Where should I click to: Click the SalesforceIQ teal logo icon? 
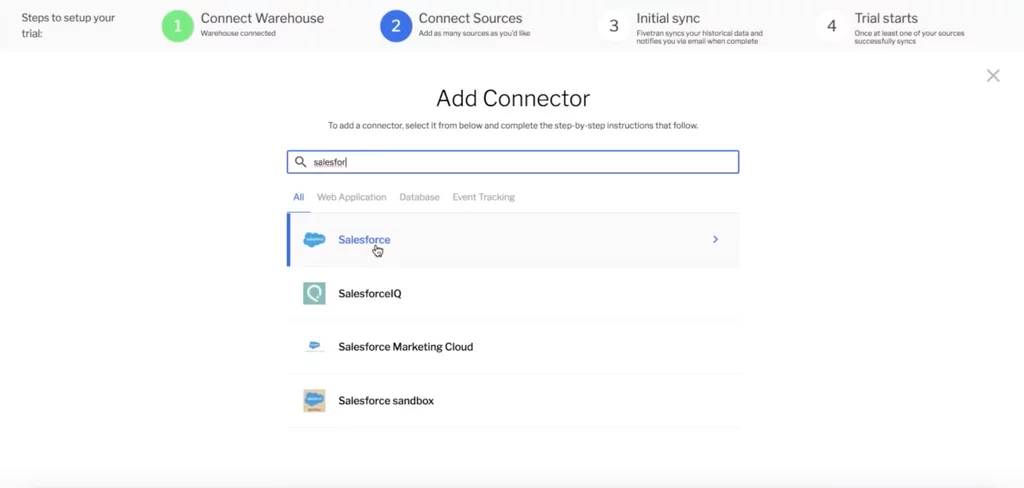314,293
